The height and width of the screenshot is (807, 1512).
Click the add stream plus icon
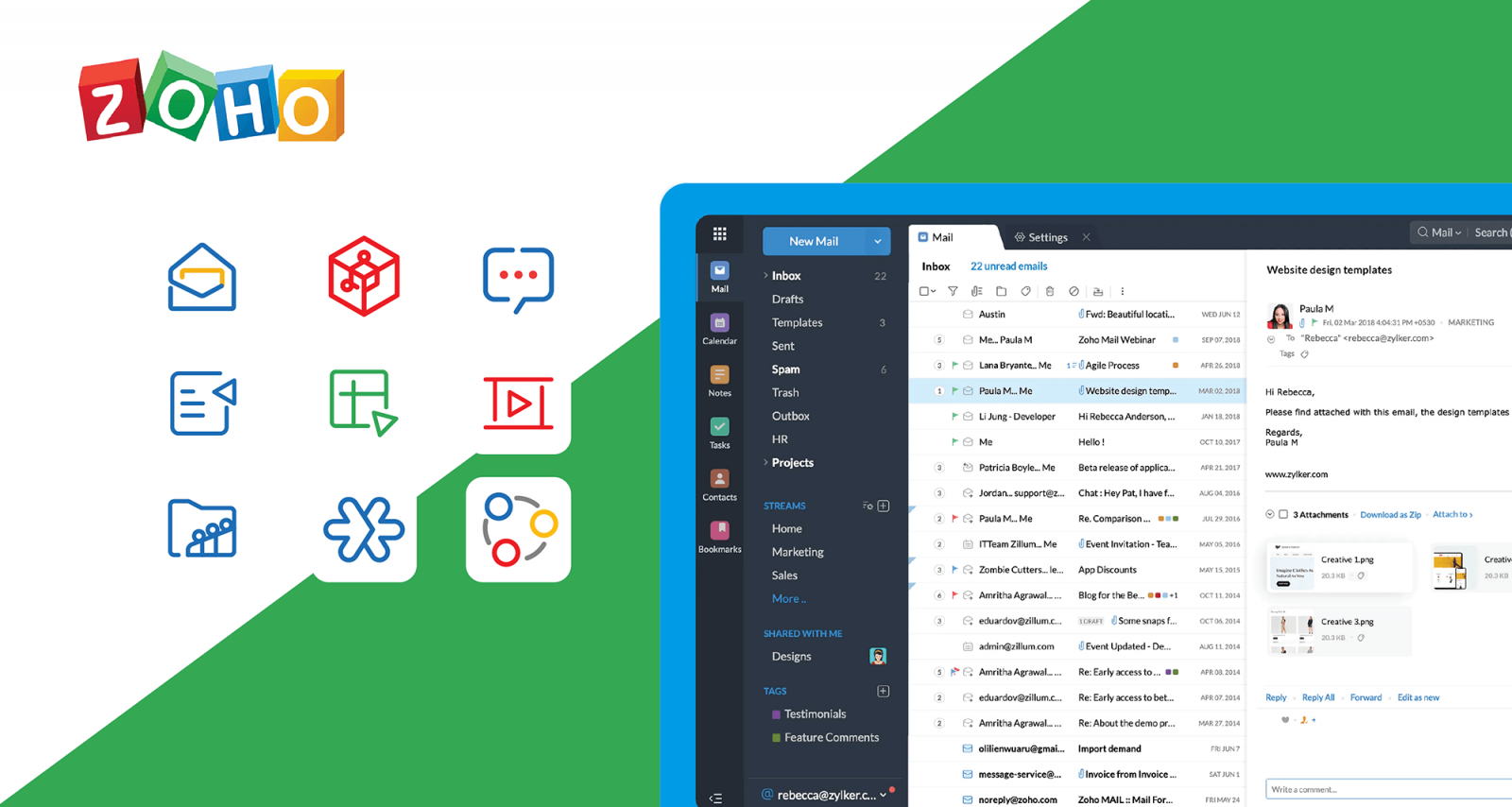(x=884, y=506)
